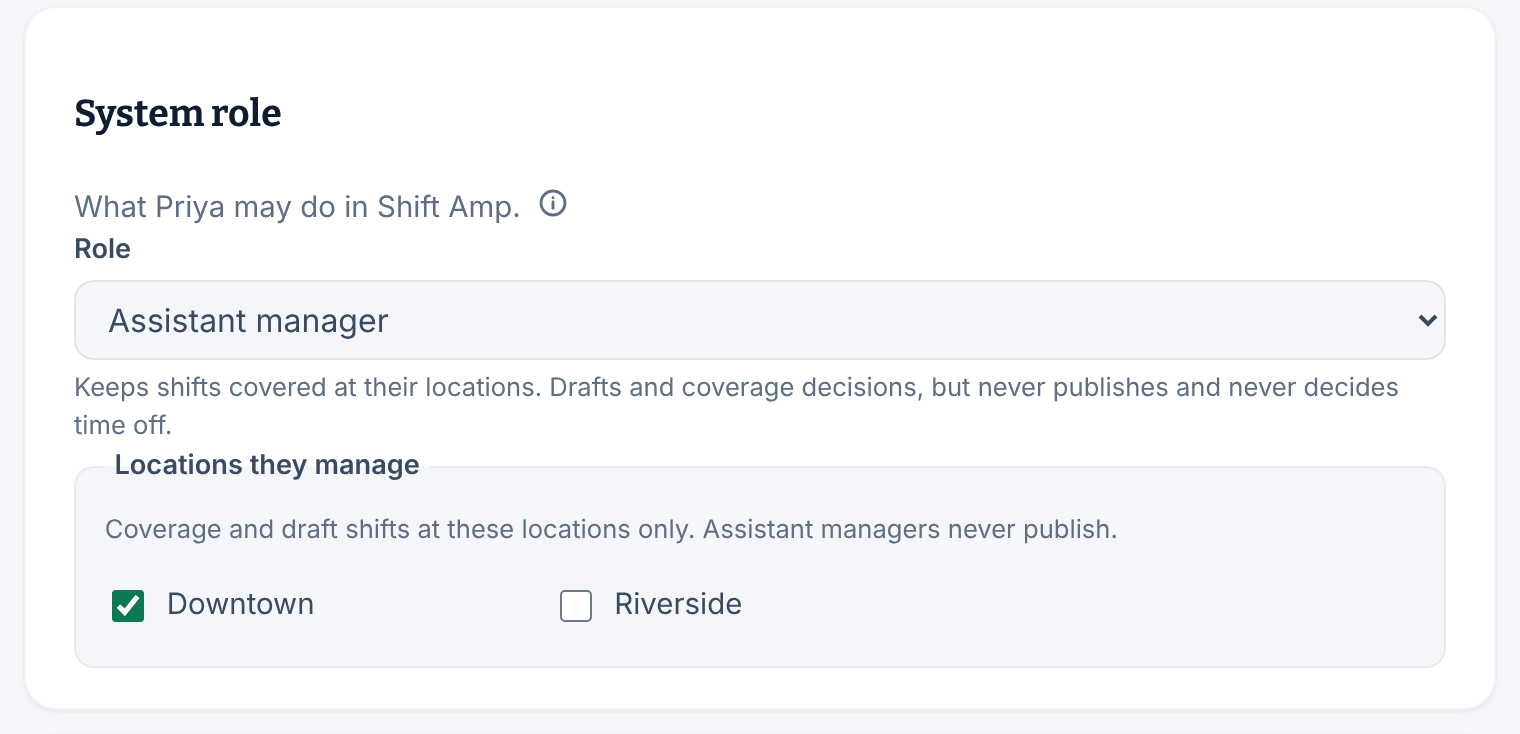This screenshot has width=1520, height=734.
Task: Click the "Locations they manage" legend
Action: (267, 465)
